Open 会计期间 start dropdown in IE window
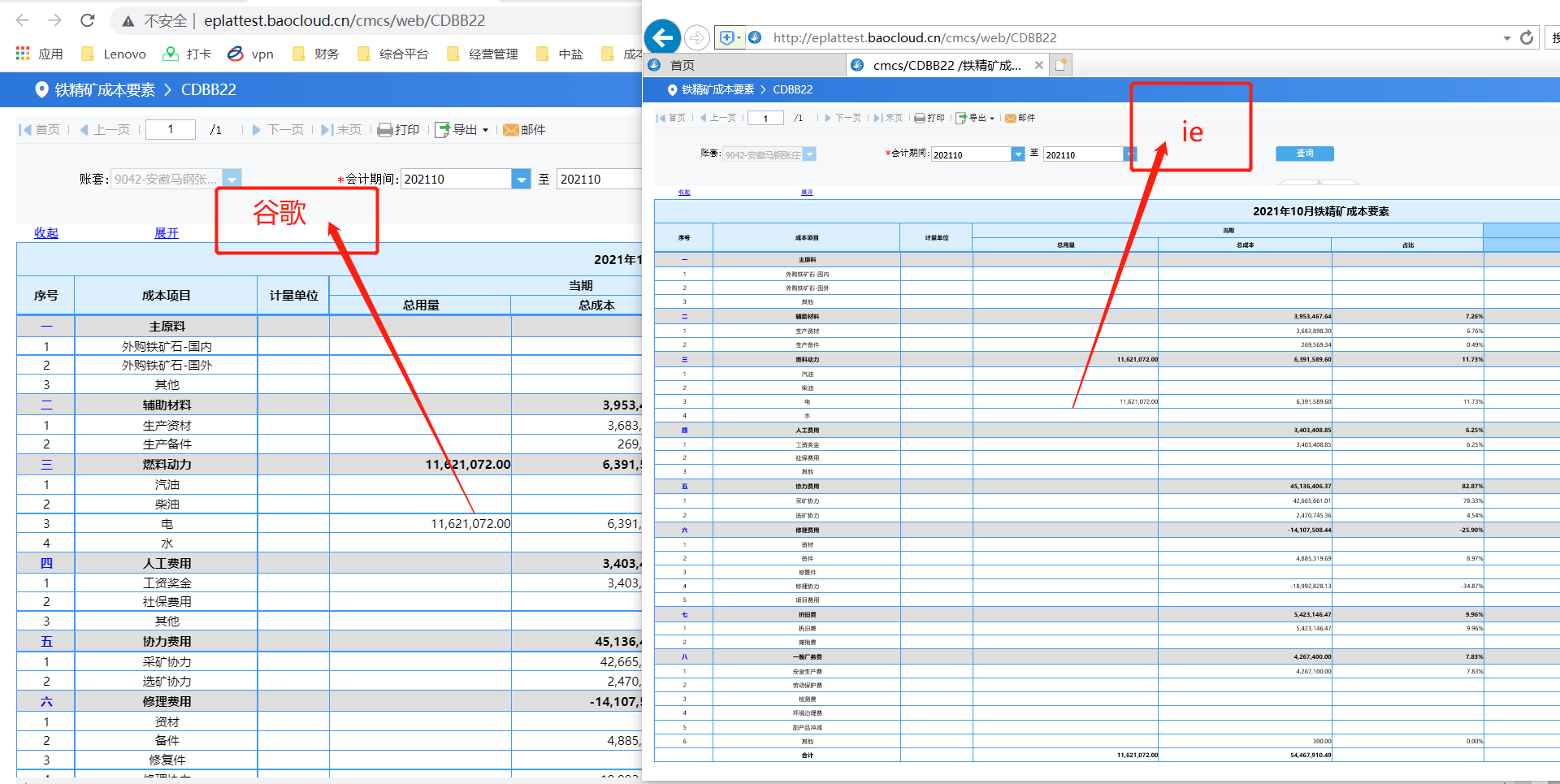This screenshot has height=784, width=1560. (1018, 154)
